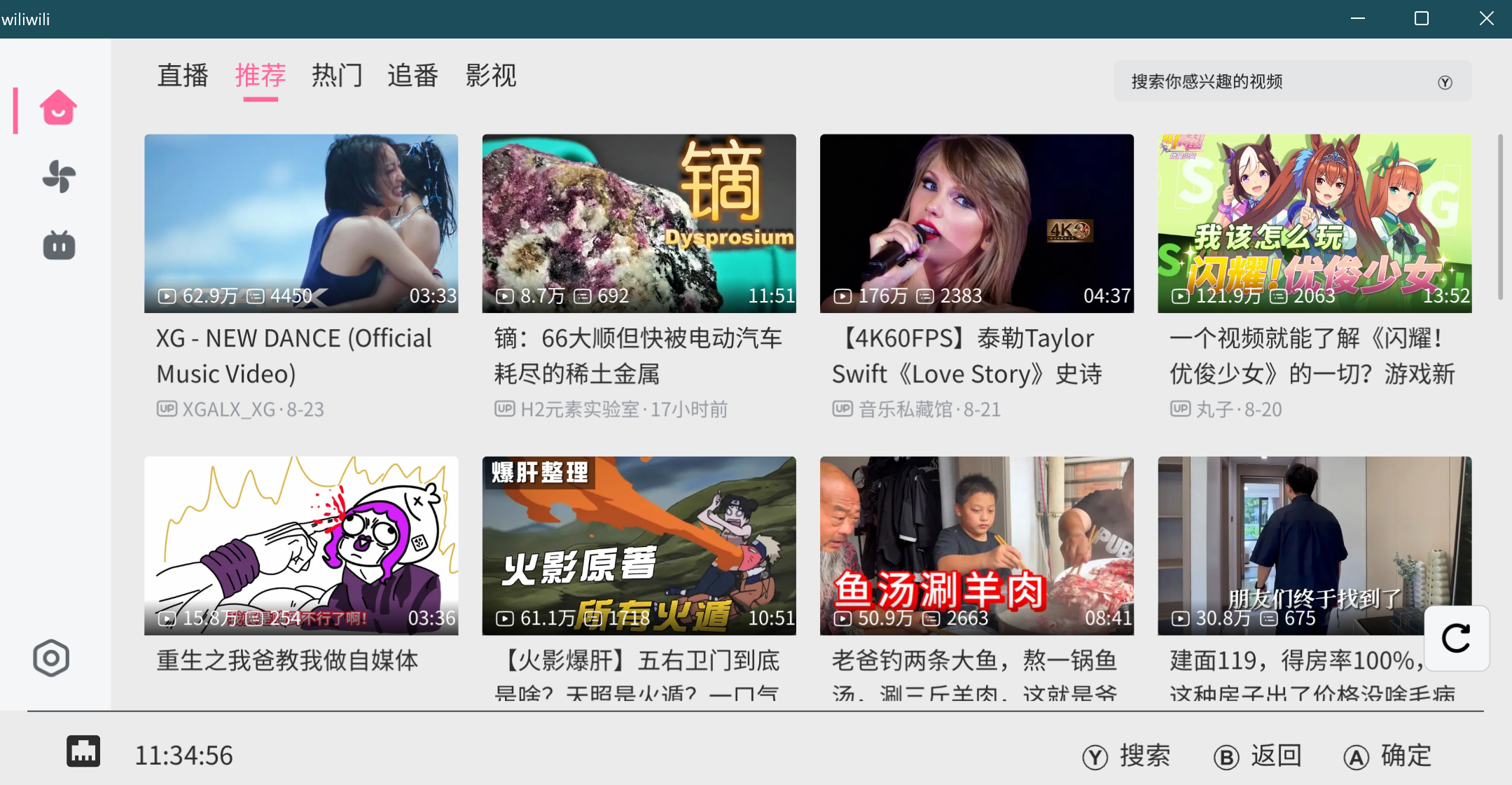Minimize the wiliwili window
The image size is (1512, 785).
(x=1358, y=19)
